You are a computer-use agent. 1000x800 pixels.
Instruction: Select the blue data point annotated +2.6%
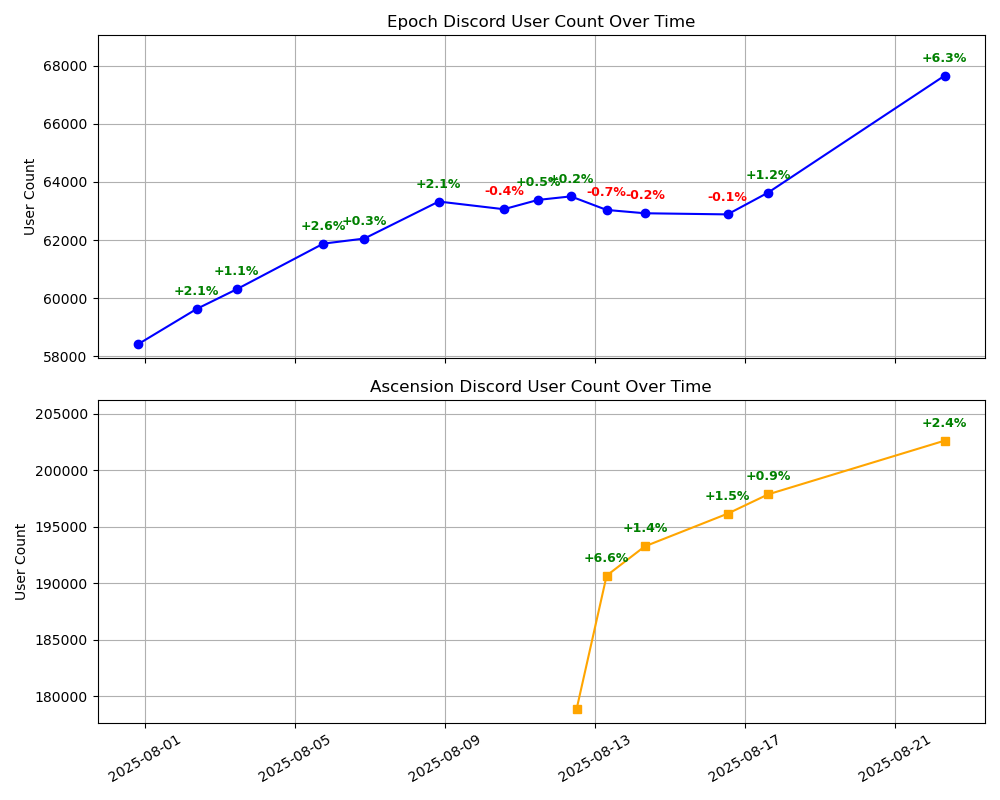click(323, 244)
